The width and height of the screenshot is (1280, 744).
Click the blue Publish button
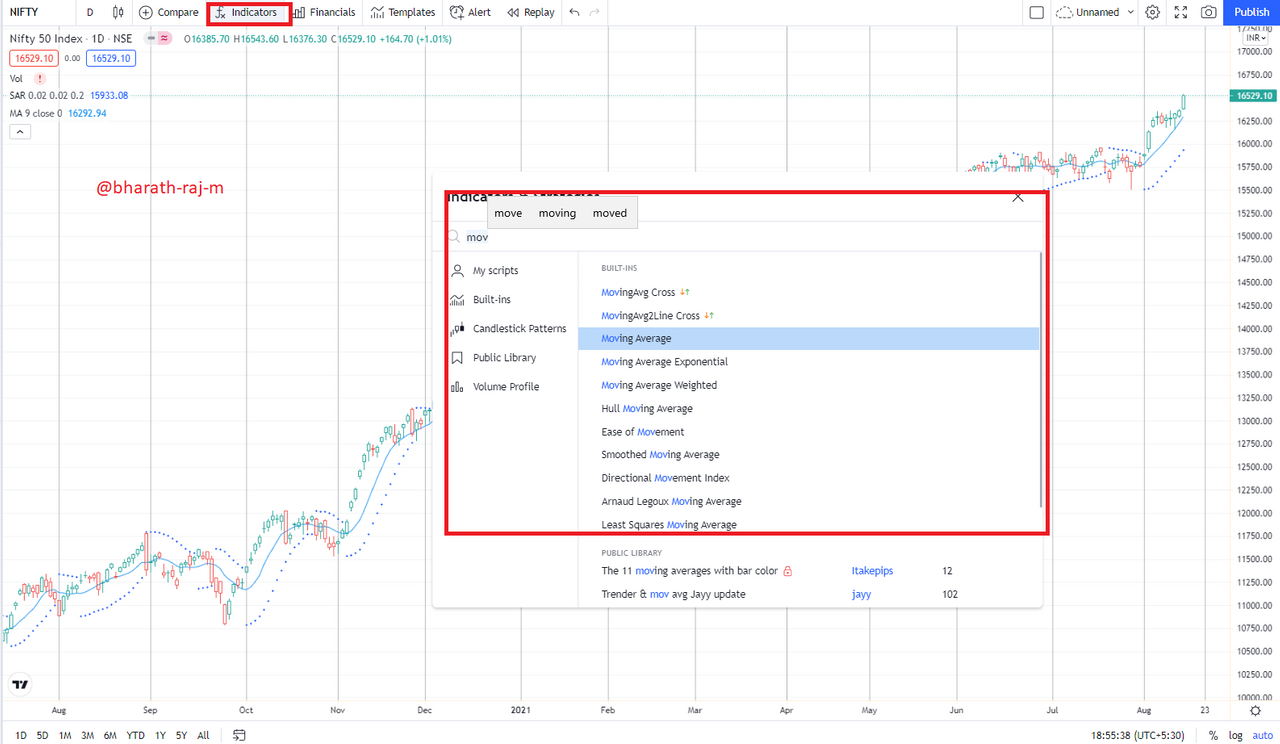1252,12
